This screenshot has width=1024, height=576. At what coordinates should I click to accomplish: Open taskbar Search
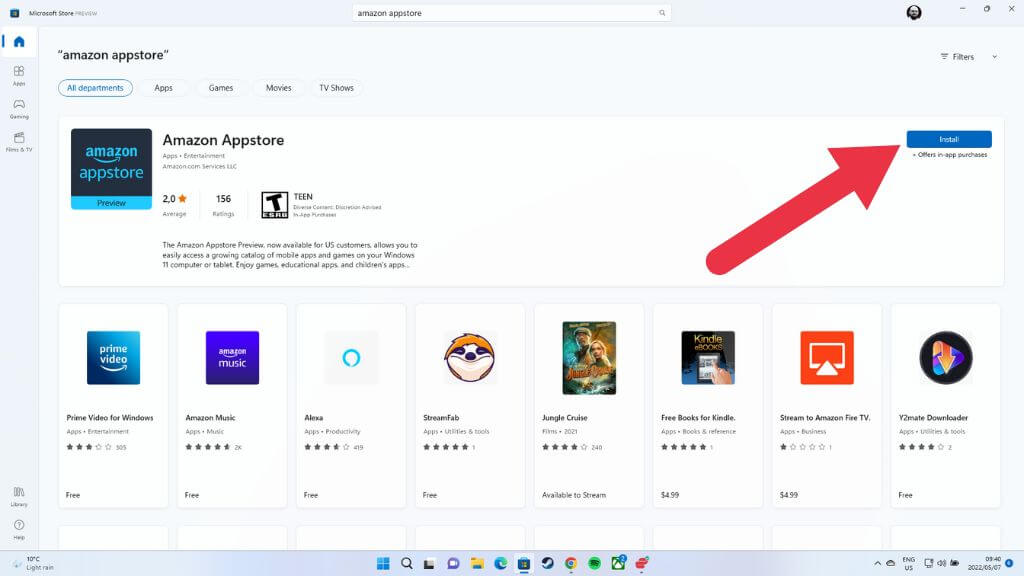coord(407,563)
